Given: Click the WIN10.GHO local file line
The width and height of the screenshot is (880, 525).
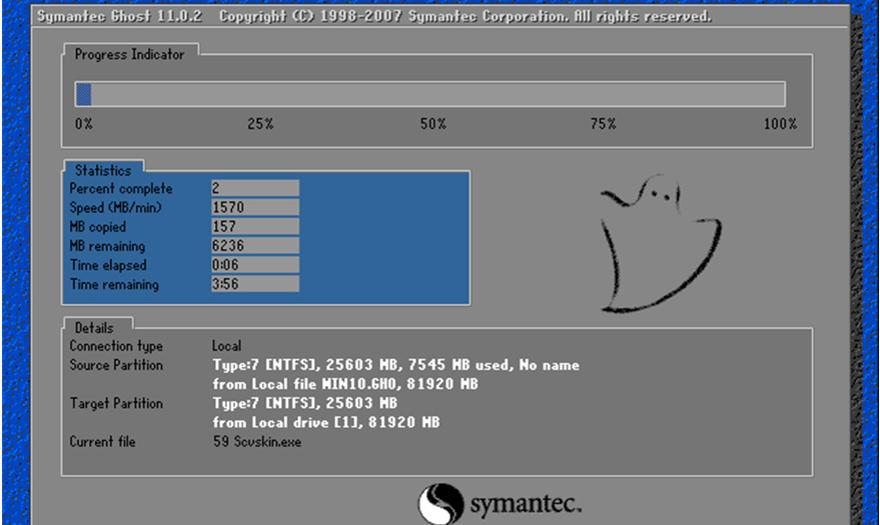Looking at the screenshot, I should click(x=345, y=384).
